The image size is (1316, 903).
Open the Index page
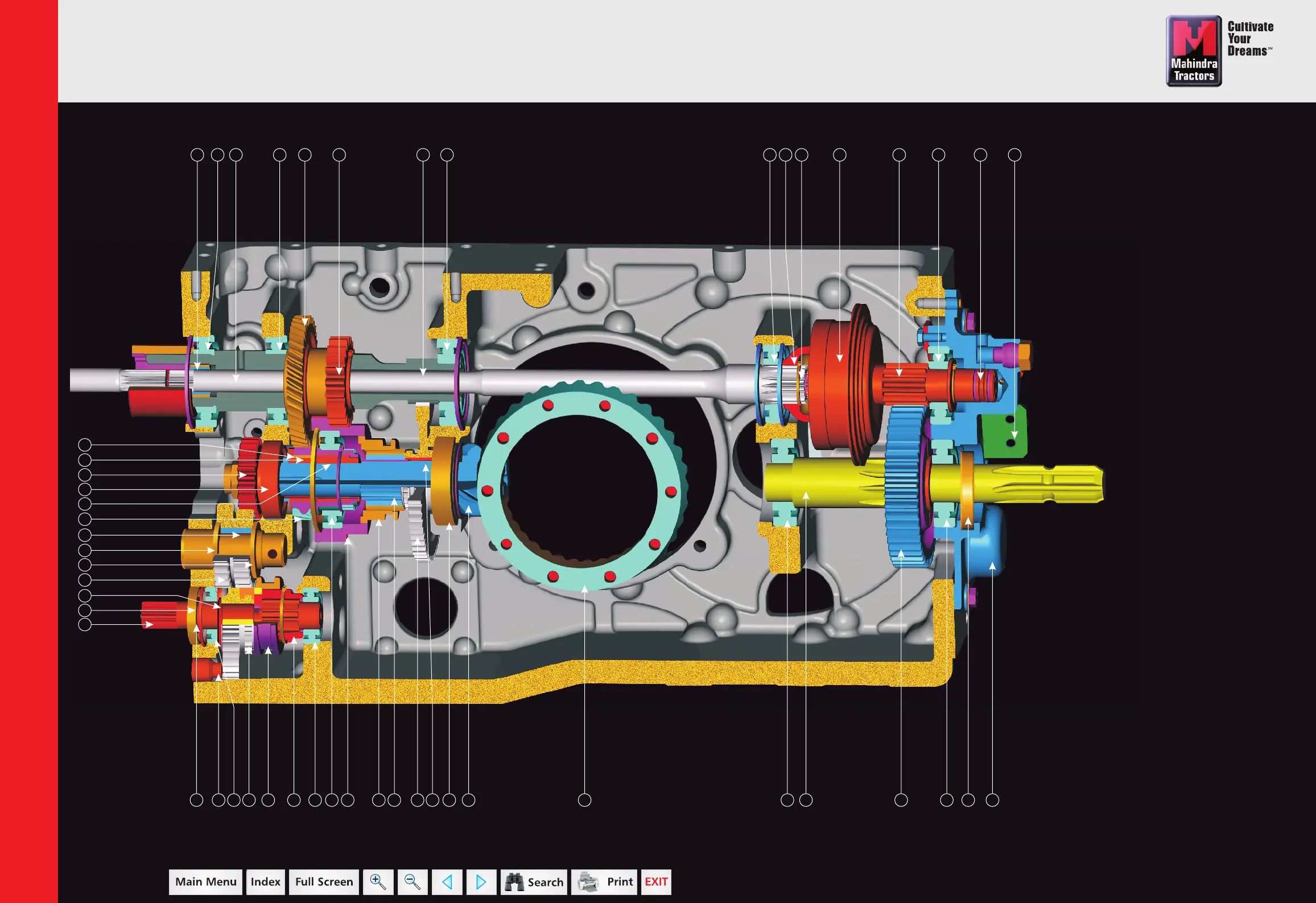coord(266,882)
